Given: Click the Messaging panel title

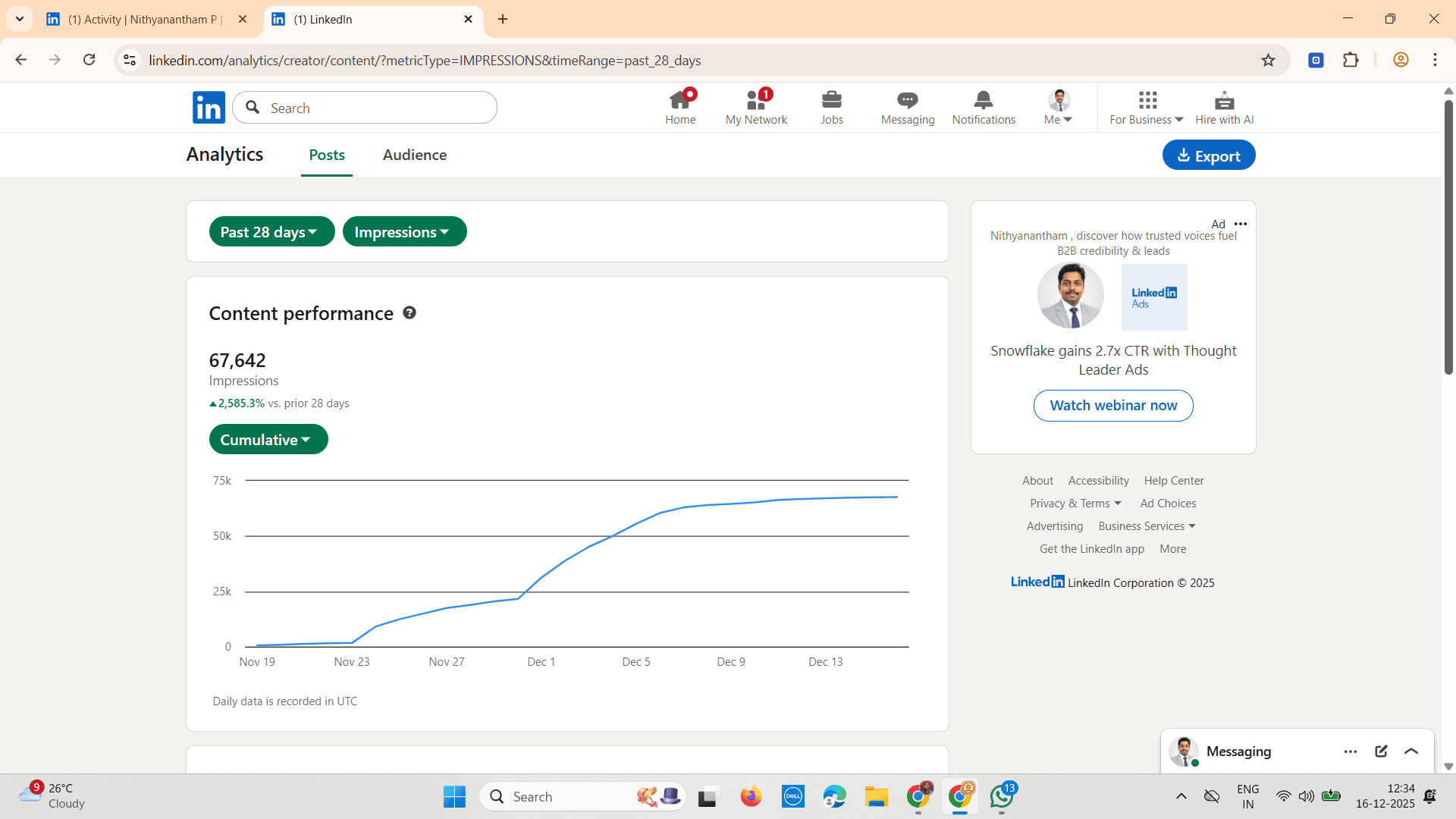Looking at the screenshot, I should [x=1238, y=752].
